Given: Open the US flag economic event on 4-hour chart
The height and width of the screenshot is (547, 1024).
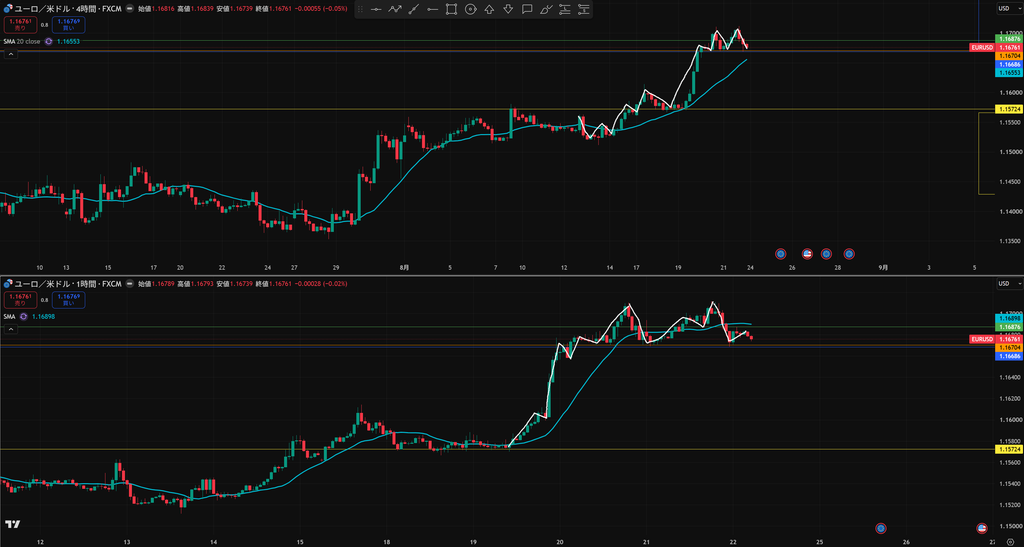Looking at the screenshot, I should click(x=807, y=254).
